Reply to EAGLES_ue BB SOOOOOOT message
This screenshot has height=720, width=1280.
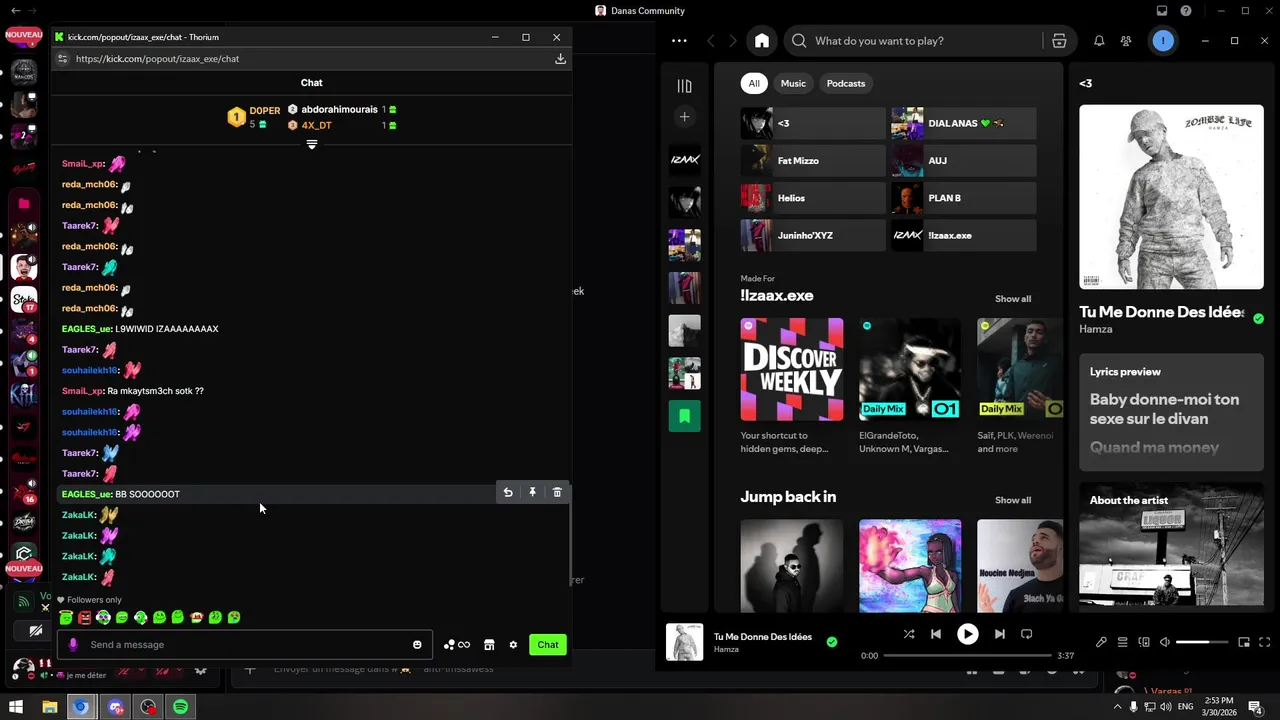(508, 492)
